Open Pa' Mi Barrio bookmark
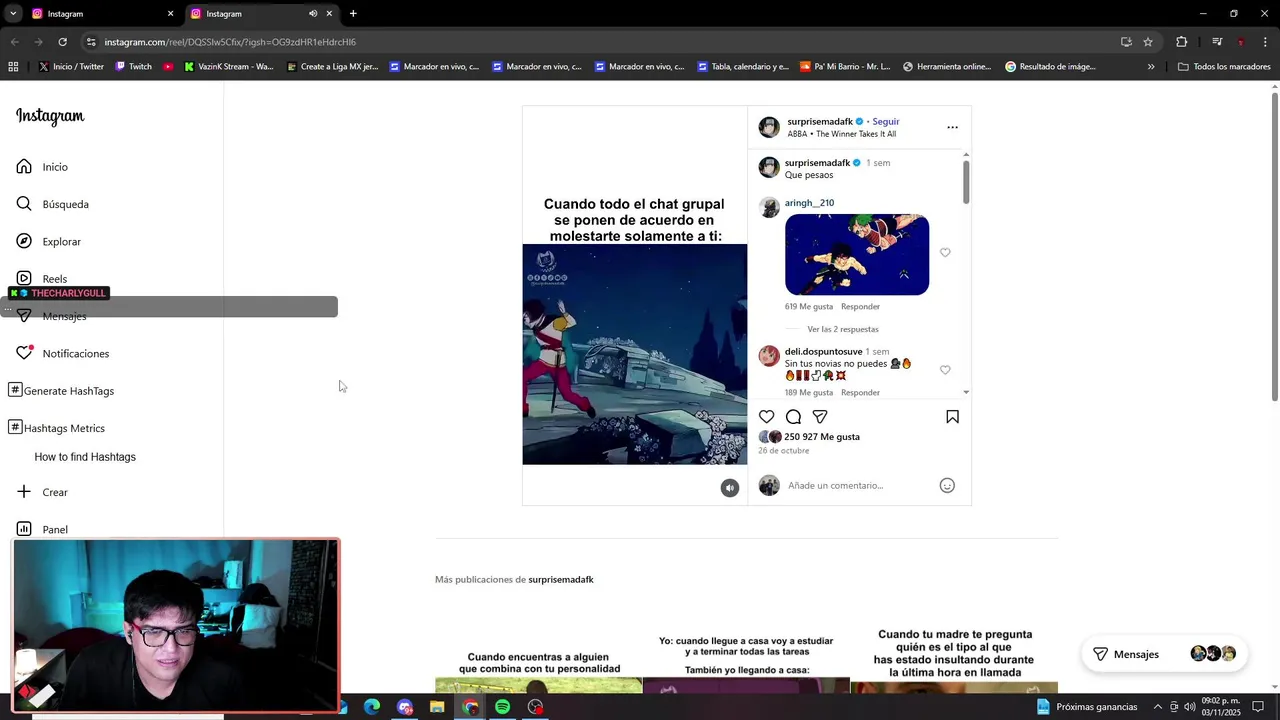This screenshot has height=720, width=1280. point(845,67)
